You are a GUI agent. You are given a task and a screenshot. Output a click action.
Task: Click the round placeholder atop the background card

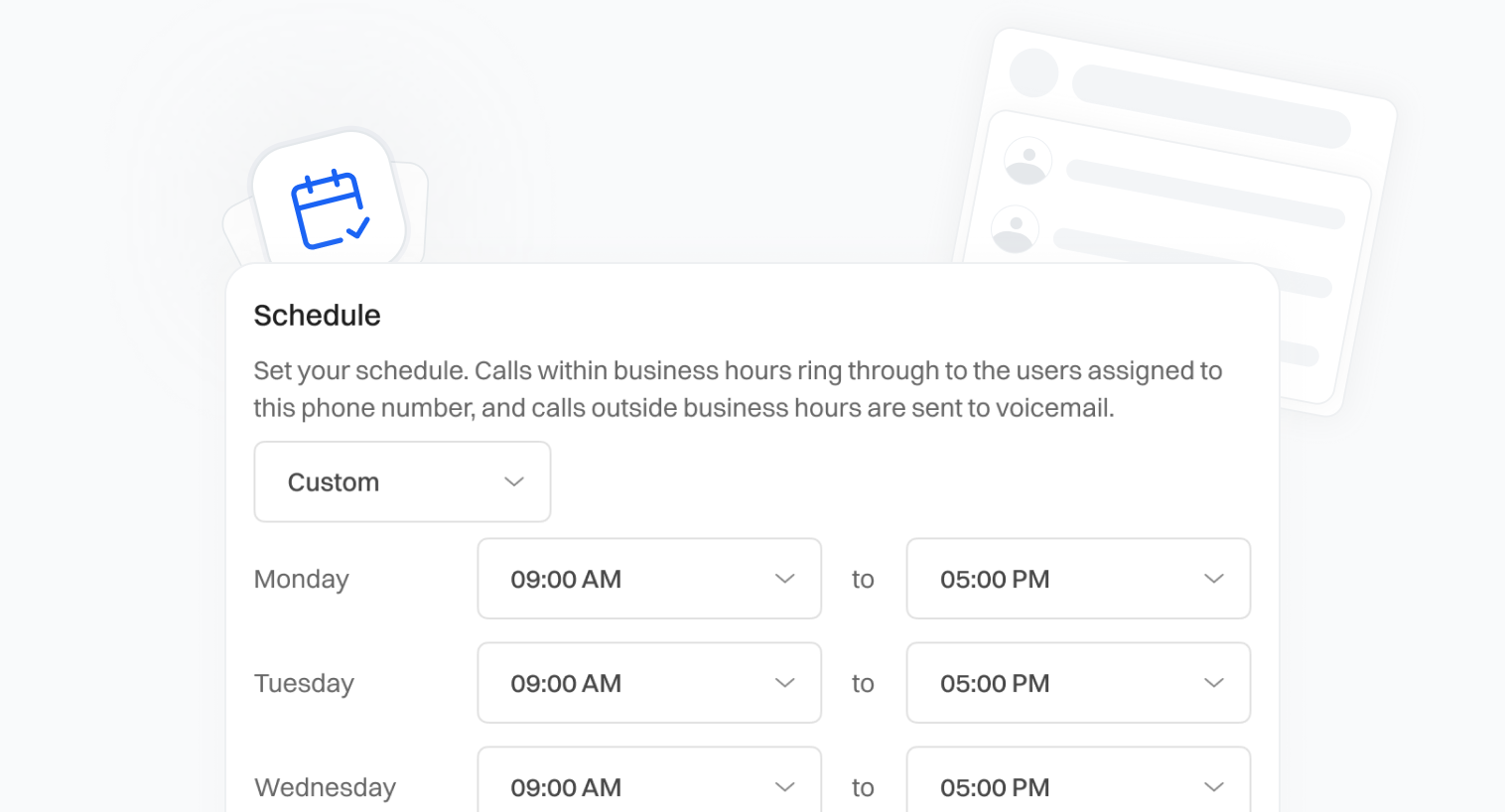pos(1033,73)
